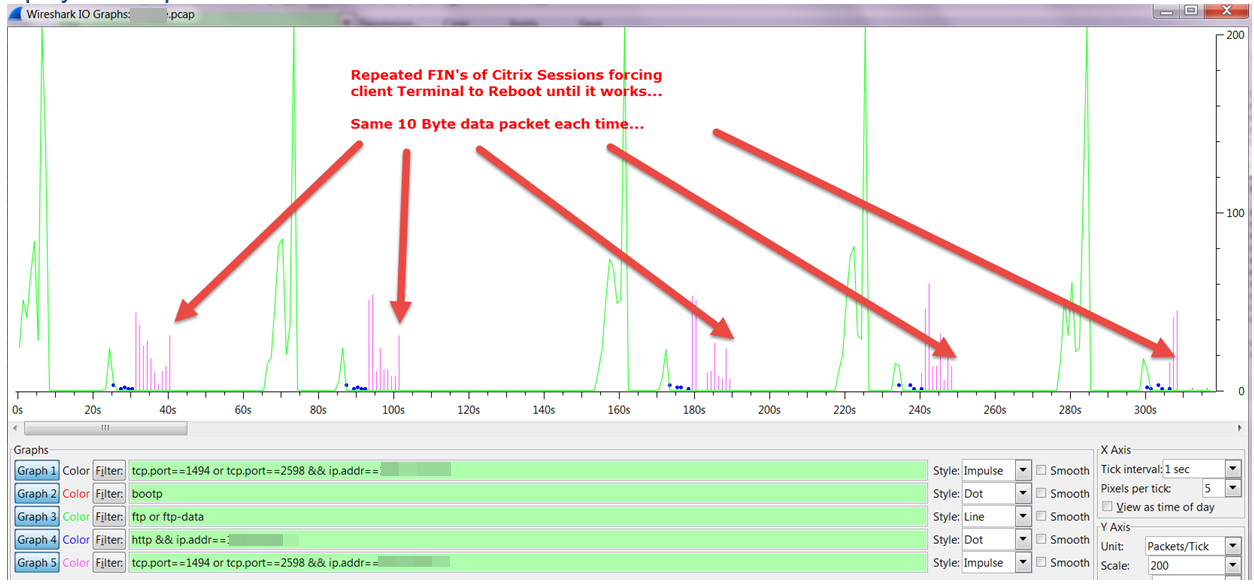Screen dimensions: 1254x587
Task: Open the Scale dropdown showing 200
Action: tap(1232, 565)
